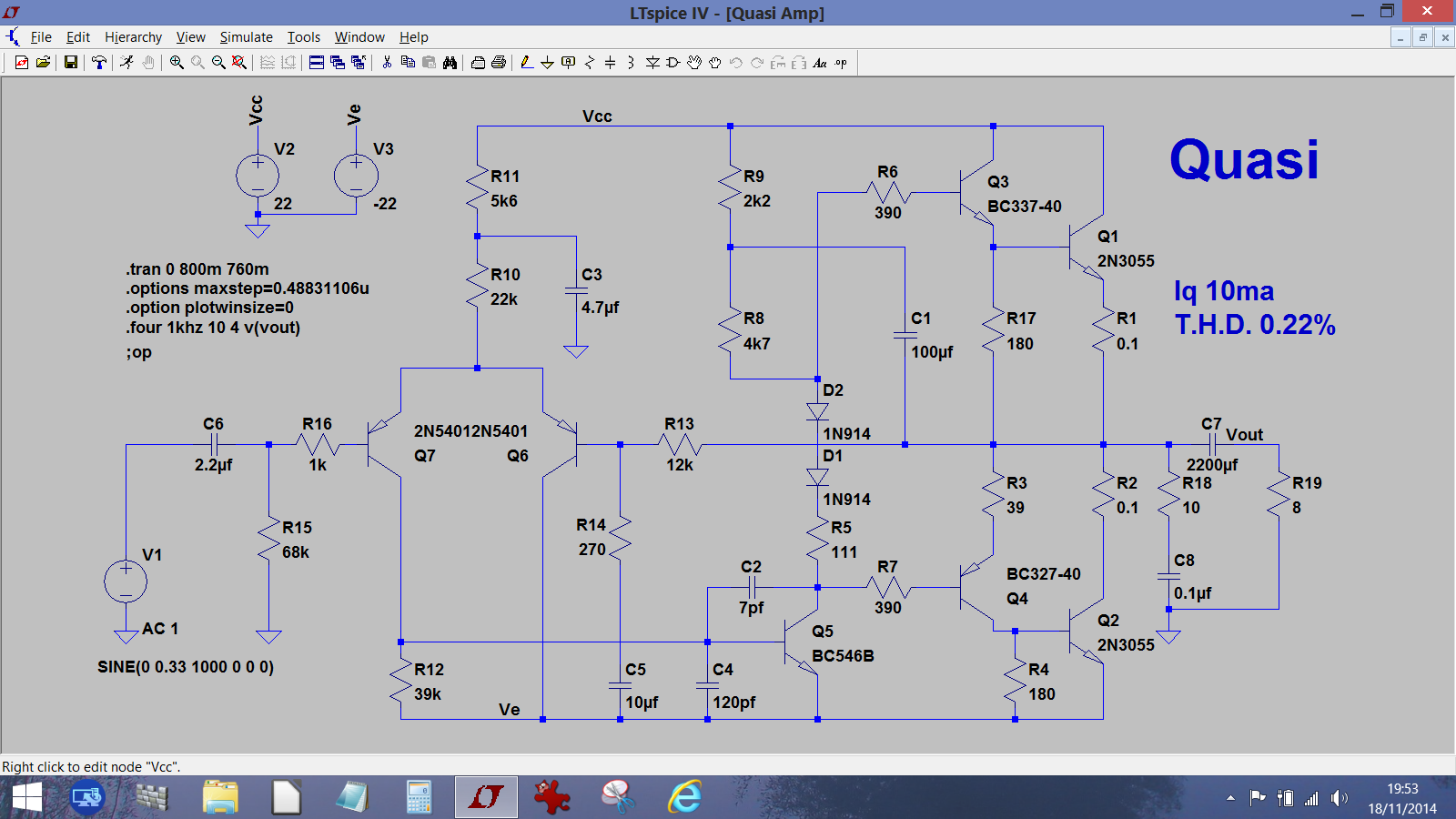Open the File menu
The width and height of the screenshot is (1456, 819).
click(41, 37)
